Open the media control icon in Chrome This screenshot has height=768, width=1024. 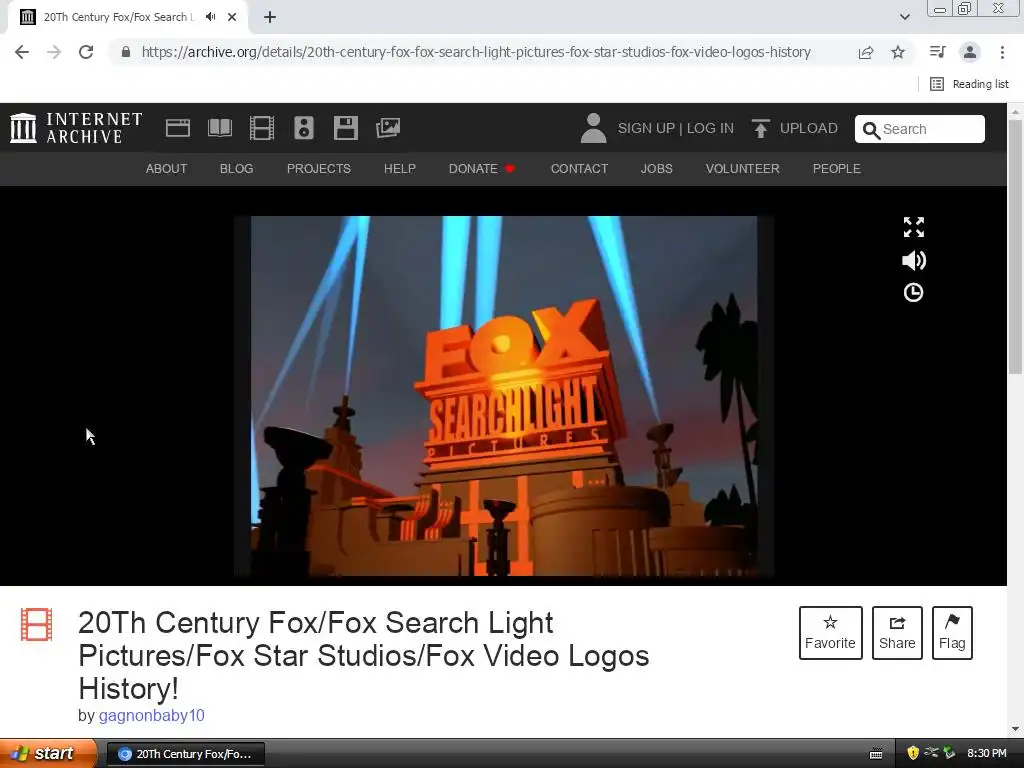(937, 52)
